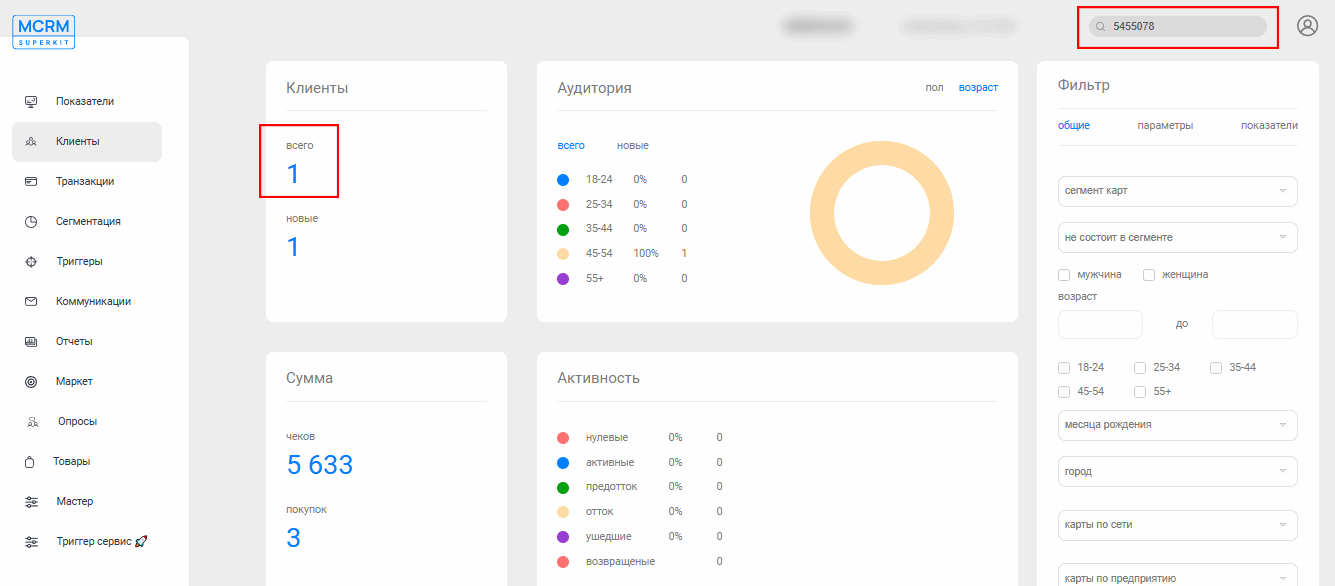The width and height of the screenshot is (1335, 586).
Task: Click the Коммуникации envelope icon
Action: (x=31, y=302)
